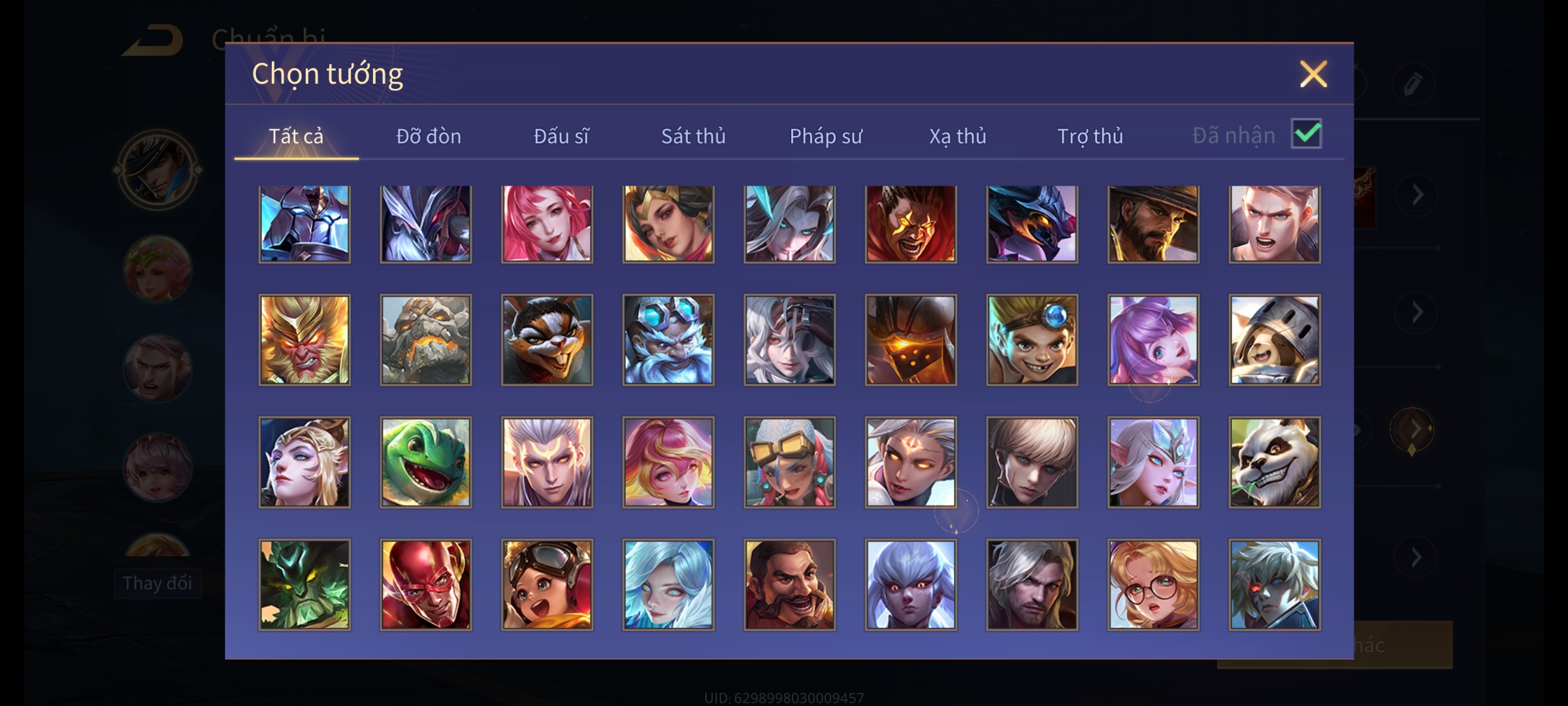Open the Sát thủ hero tab
The image size is (1568, 706).
click(693, 136)
